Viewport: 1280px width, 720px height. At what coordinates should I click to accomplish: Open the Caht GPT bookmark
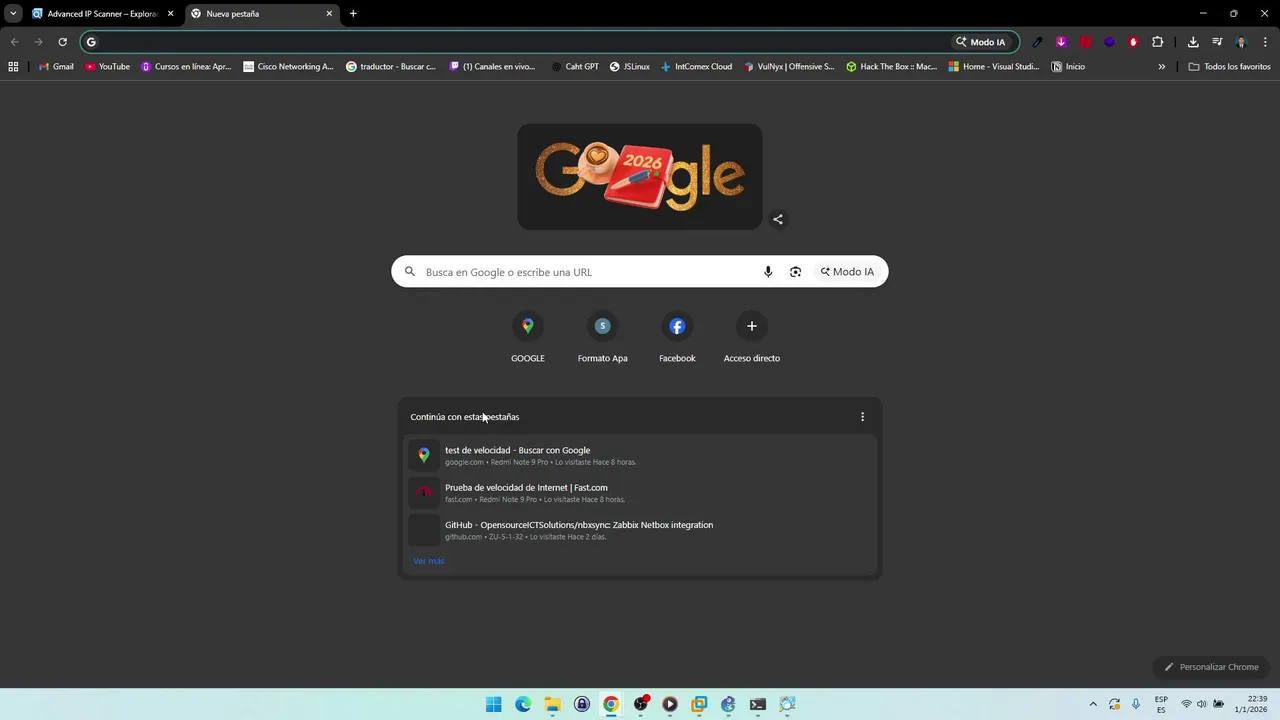click(x=575, y=67)
